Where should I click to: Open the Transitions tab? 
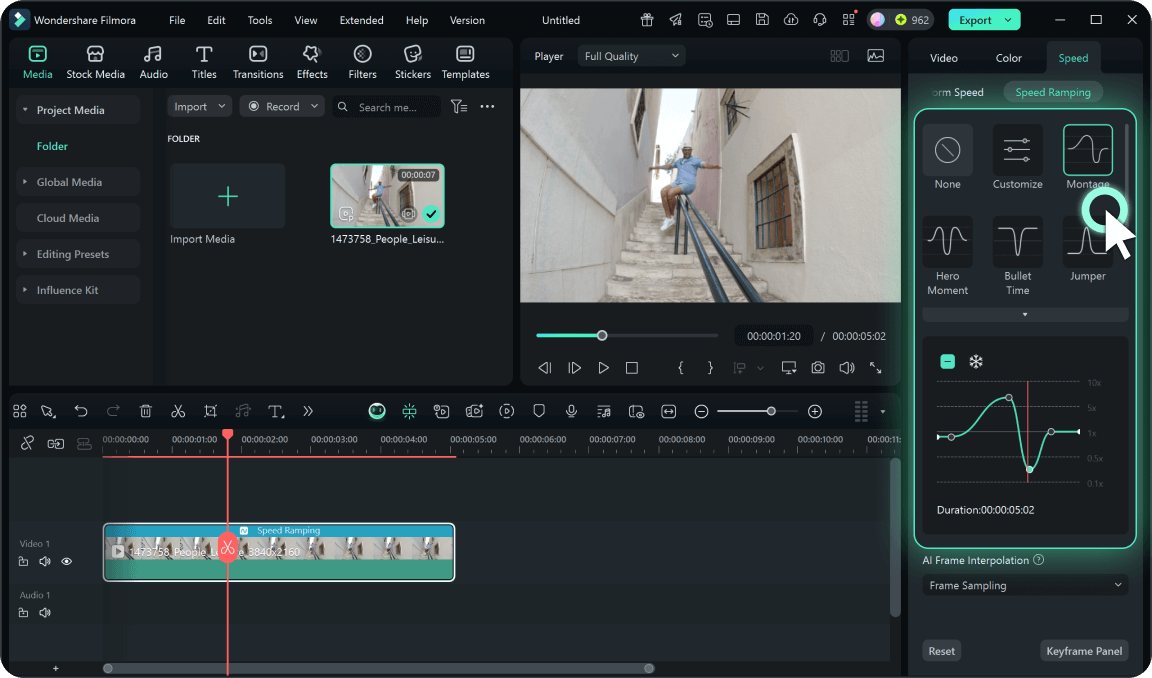[x=258, y=62]
